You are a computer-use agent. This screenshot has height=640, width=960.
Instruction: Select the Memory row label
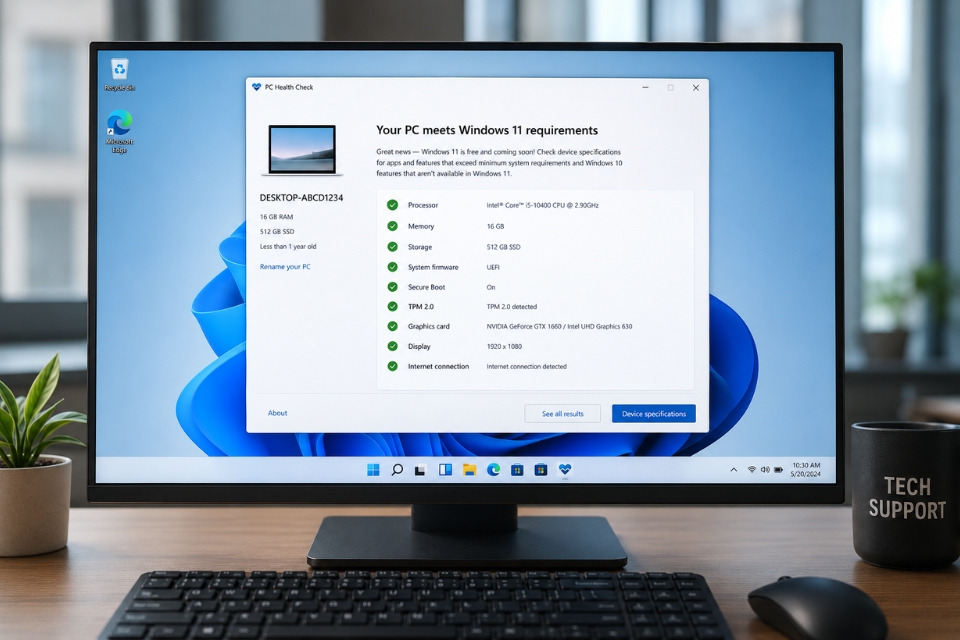pos(421,226)
